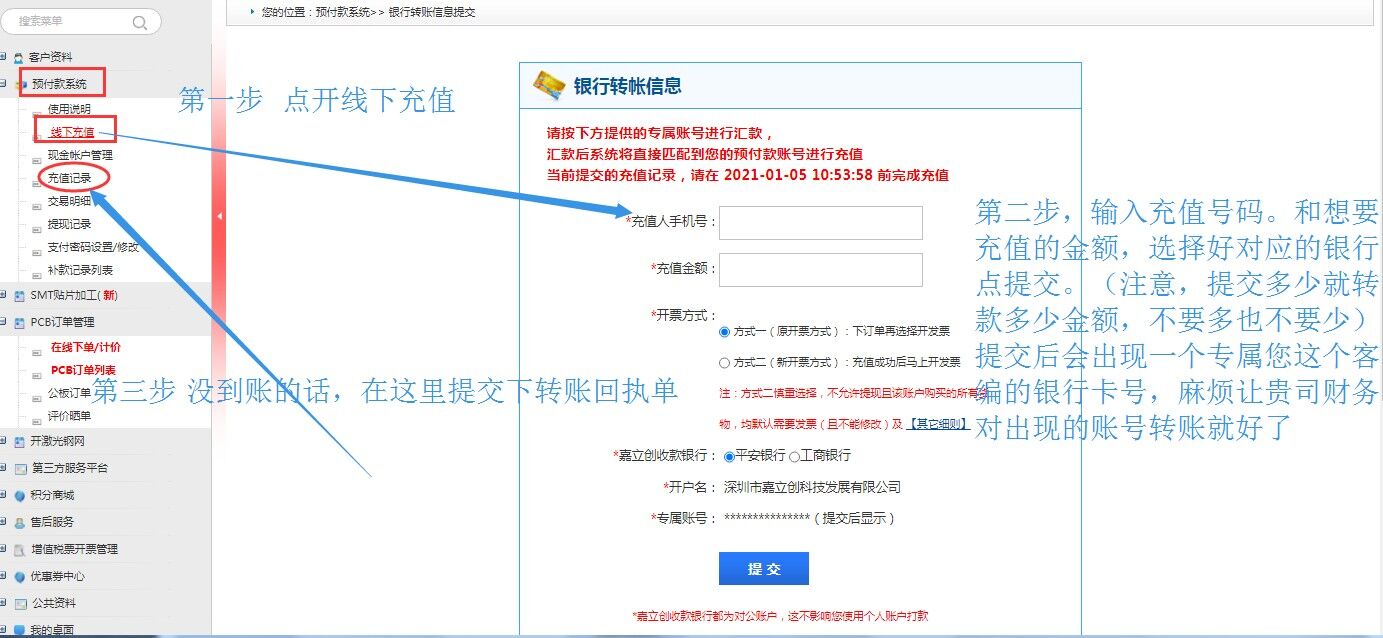Click the 客户资料 person icon in sidebar
Image resolution: width=1383 pixels, height=638 pixels.
click(x=19, y=57)
